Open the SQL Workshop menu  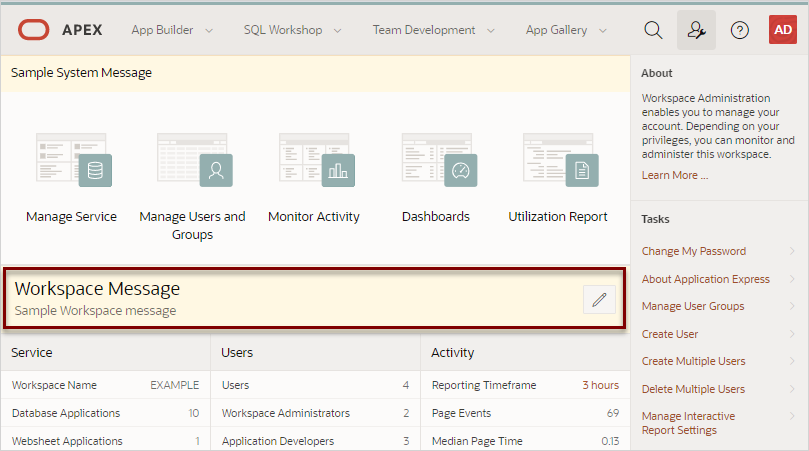(x=283, y=30)
